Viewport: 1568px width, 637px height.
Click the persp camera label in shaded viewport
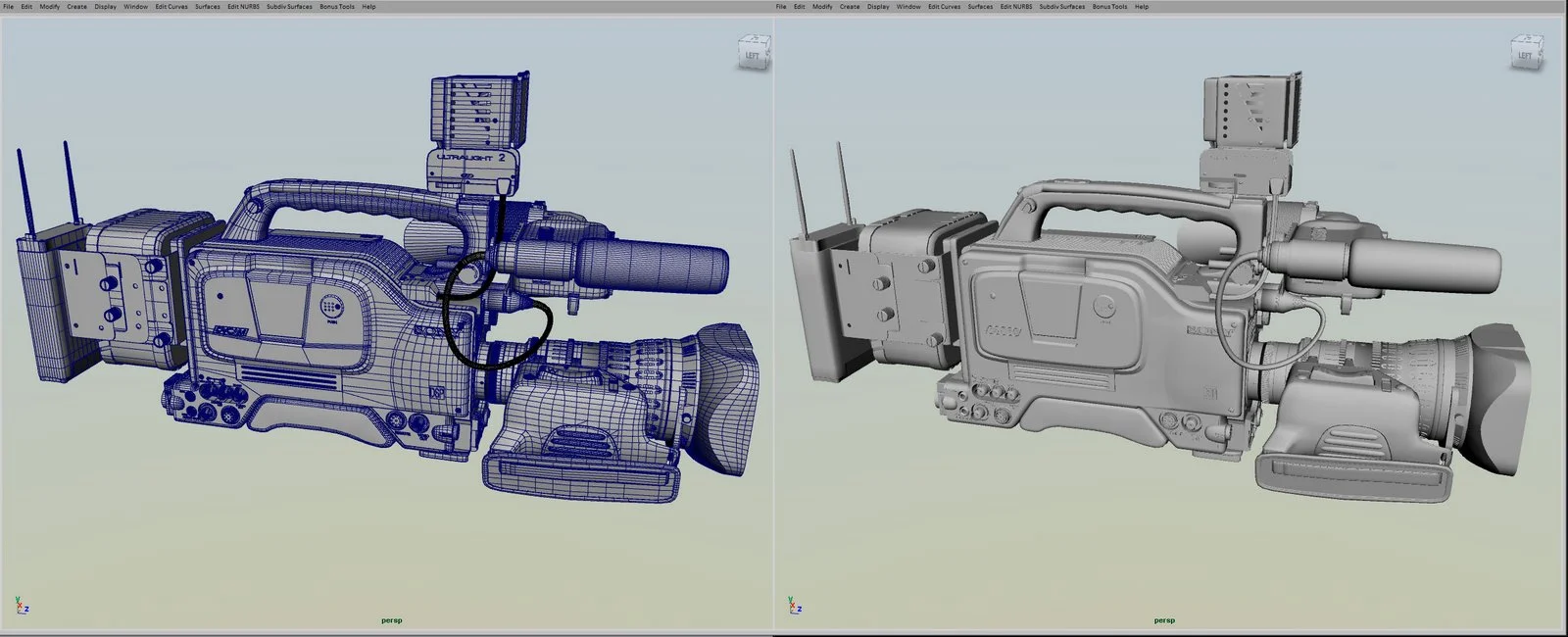point(1164,620)
